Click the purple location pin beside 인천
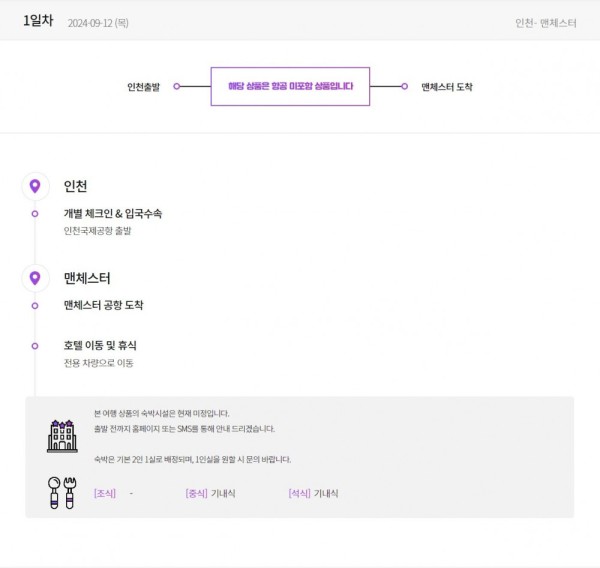600x568 pixels. [35, 186]
